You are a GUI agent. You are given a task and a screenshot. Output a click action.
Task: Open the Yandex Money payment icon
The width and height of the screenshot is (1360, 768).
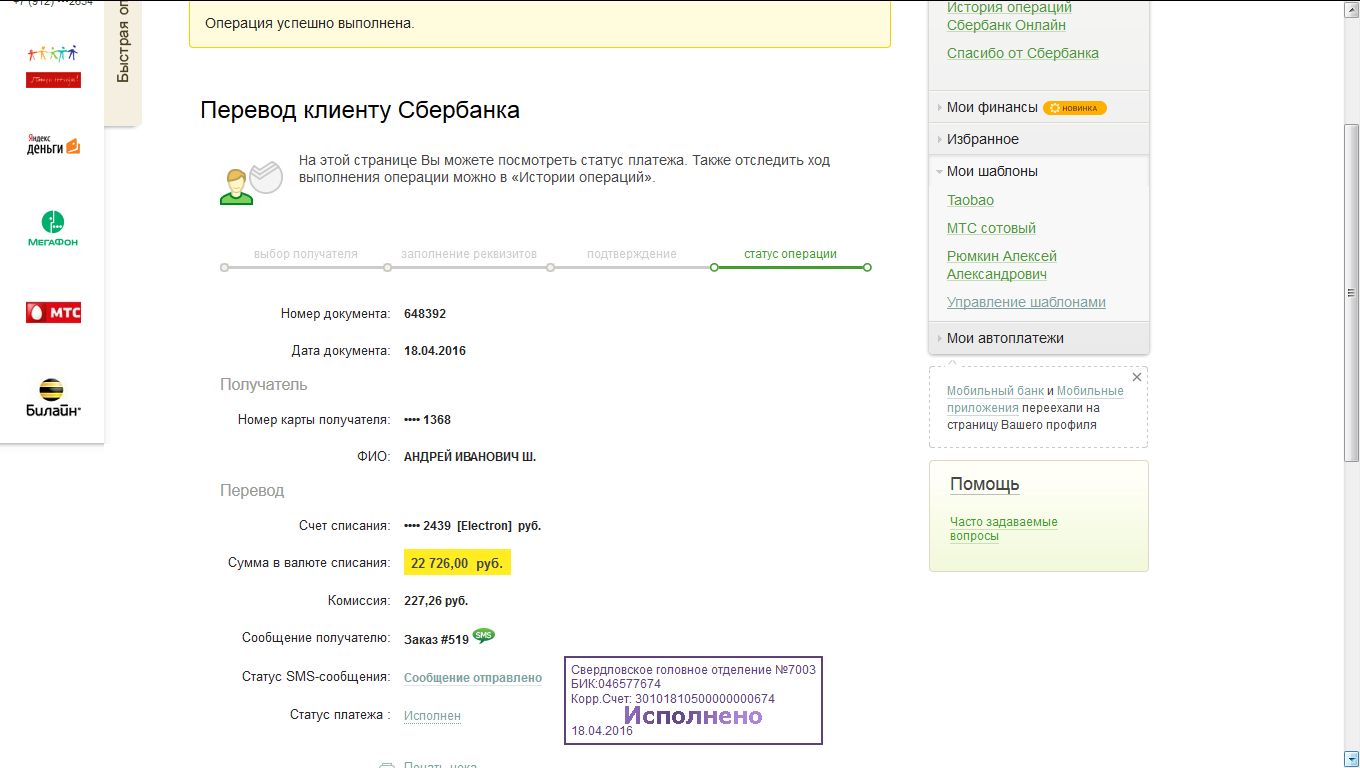53,146
